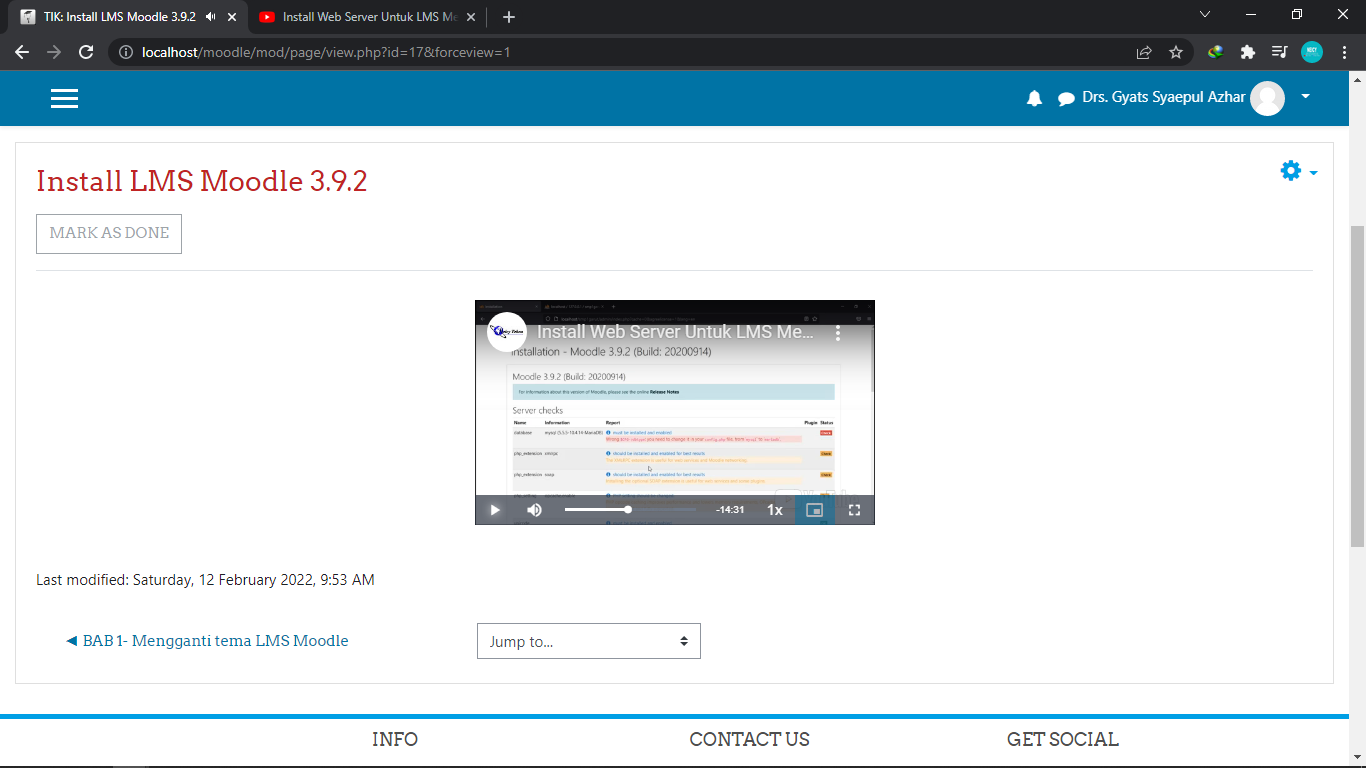Reload the current page
This screenshot has width=1366, height=768.
[x=86, y=52]
